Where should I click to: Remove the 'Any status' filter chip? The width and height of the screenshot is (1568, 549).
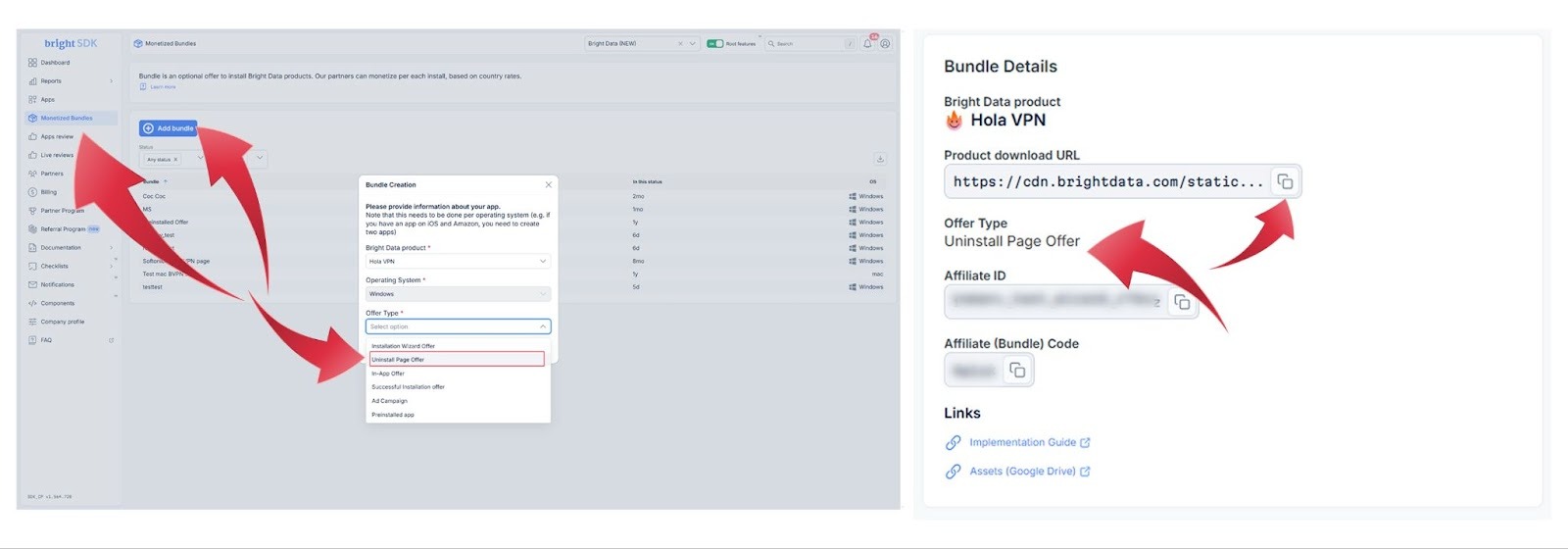[175, 159]
